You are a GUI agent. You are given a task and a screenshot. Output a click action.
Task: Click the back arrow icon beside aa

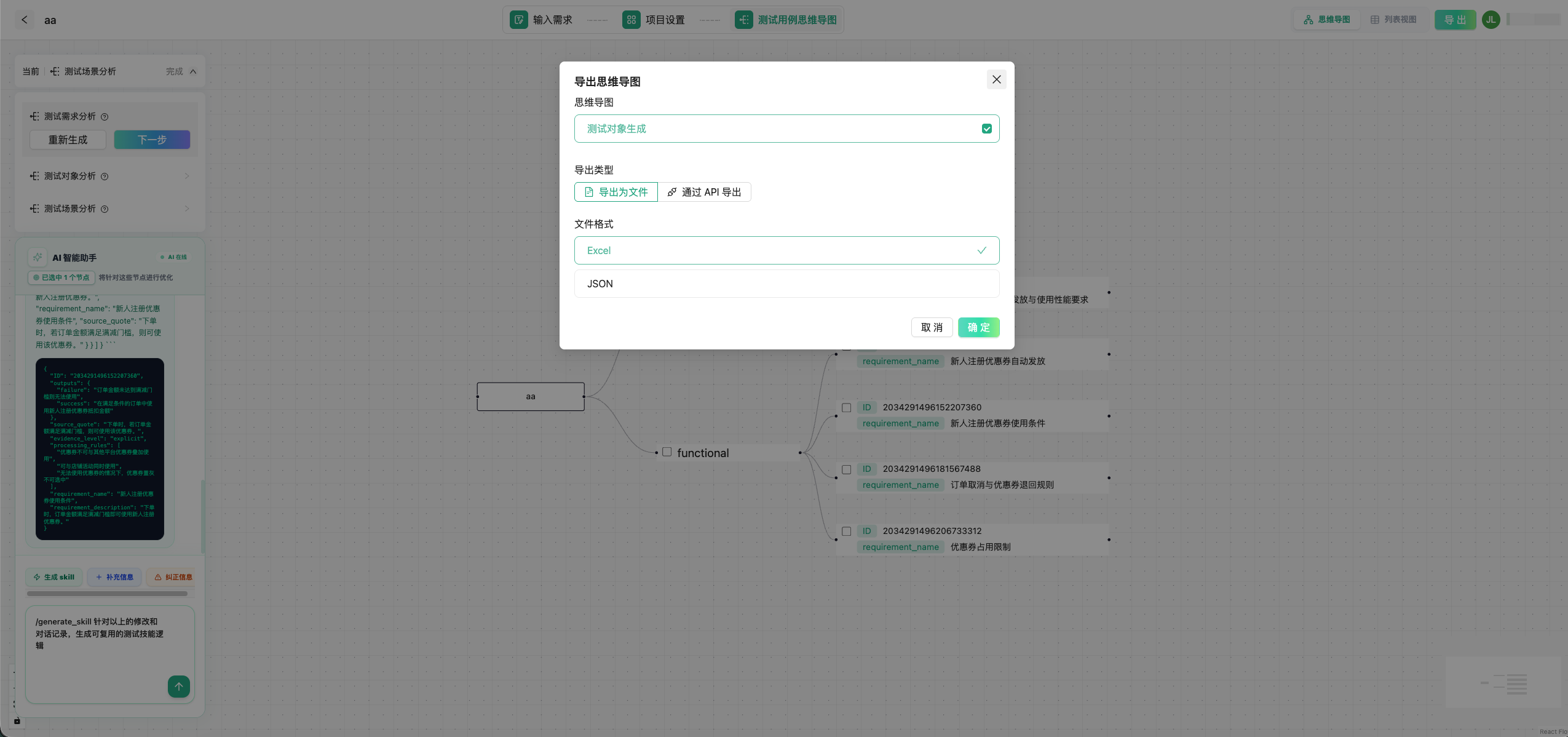[x=25, y=20]
